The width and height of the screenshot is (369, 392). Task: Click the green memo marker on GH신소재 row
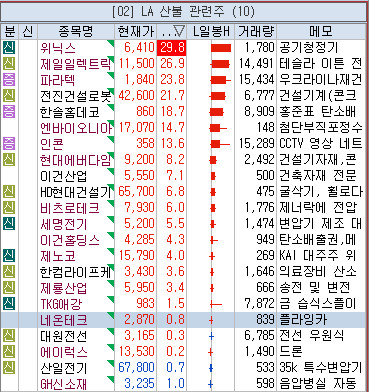[110, 380]
